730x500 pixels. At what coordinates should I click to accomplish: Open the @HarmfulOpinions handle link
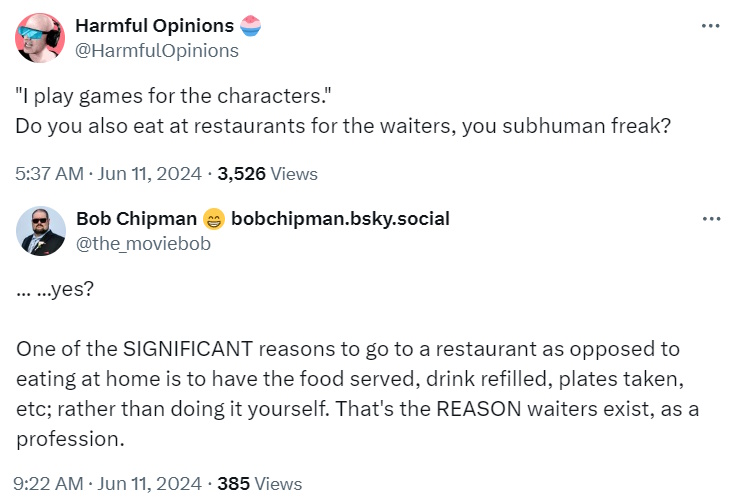(157, 50)
